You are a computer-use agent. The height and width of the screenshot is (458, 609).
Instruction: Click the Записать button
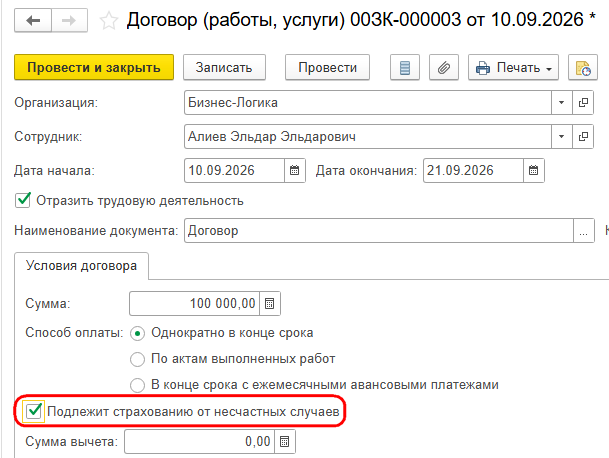tap(224, 68)
